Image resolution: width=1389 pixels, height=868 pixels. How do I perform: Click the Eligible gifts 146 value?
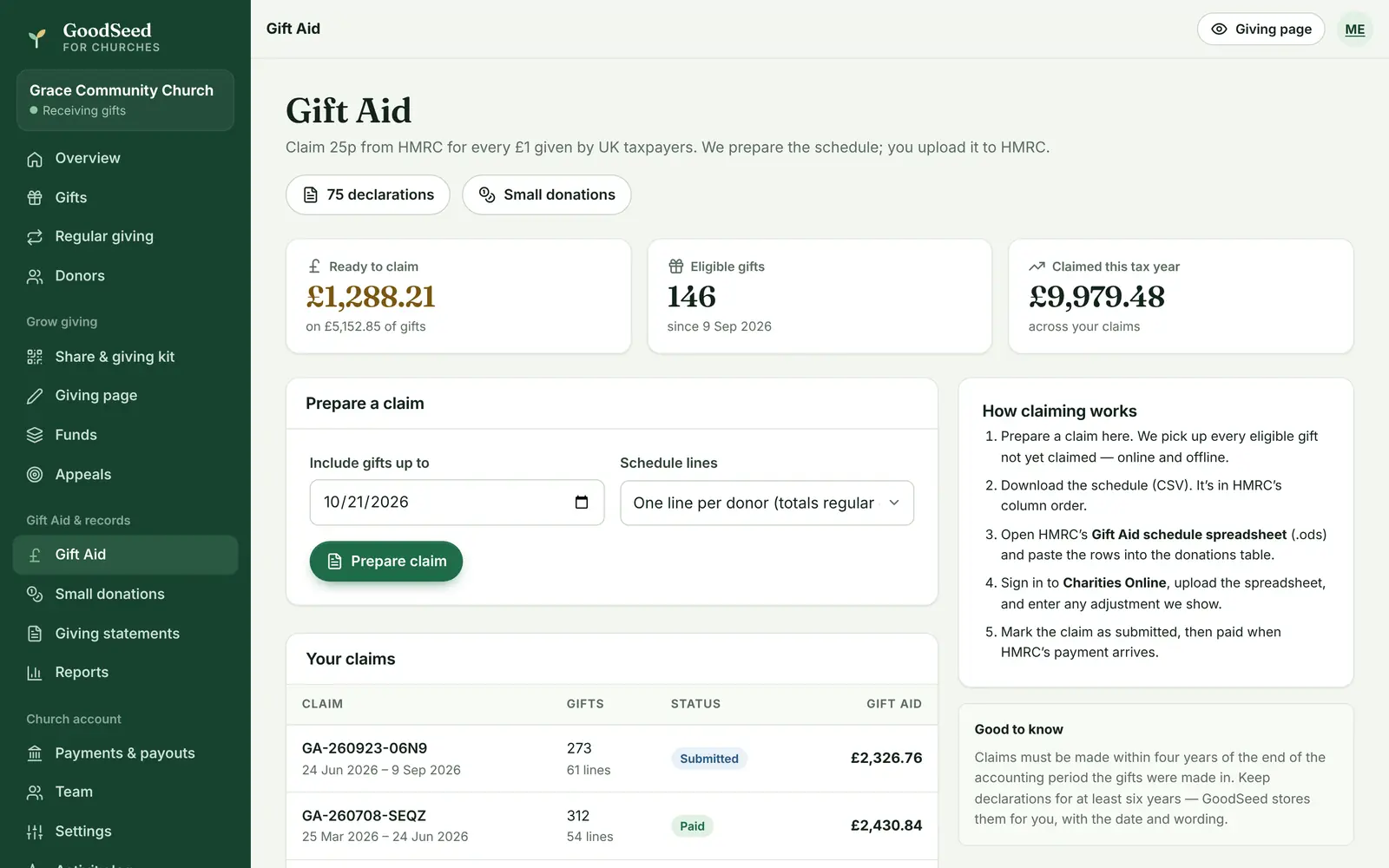[x=692, y=297]
